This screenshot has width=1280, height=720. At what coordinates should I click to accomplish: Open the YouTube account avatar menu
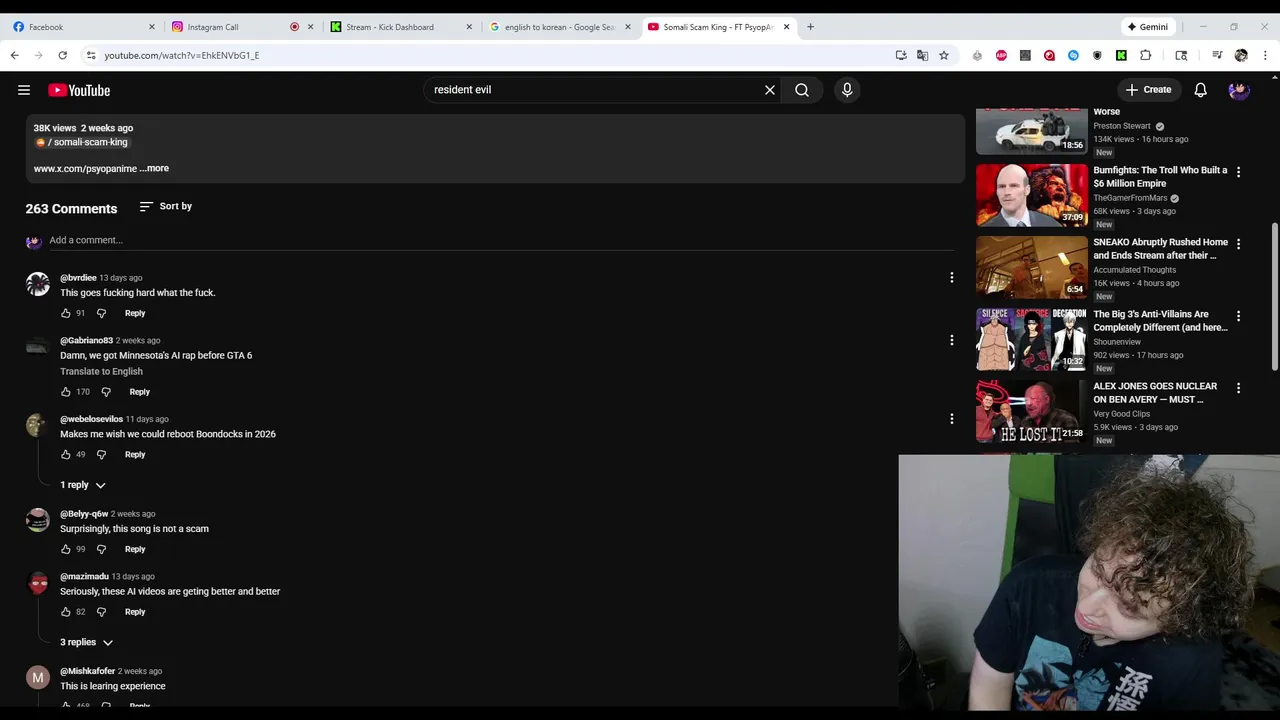tap(1239, 90)
